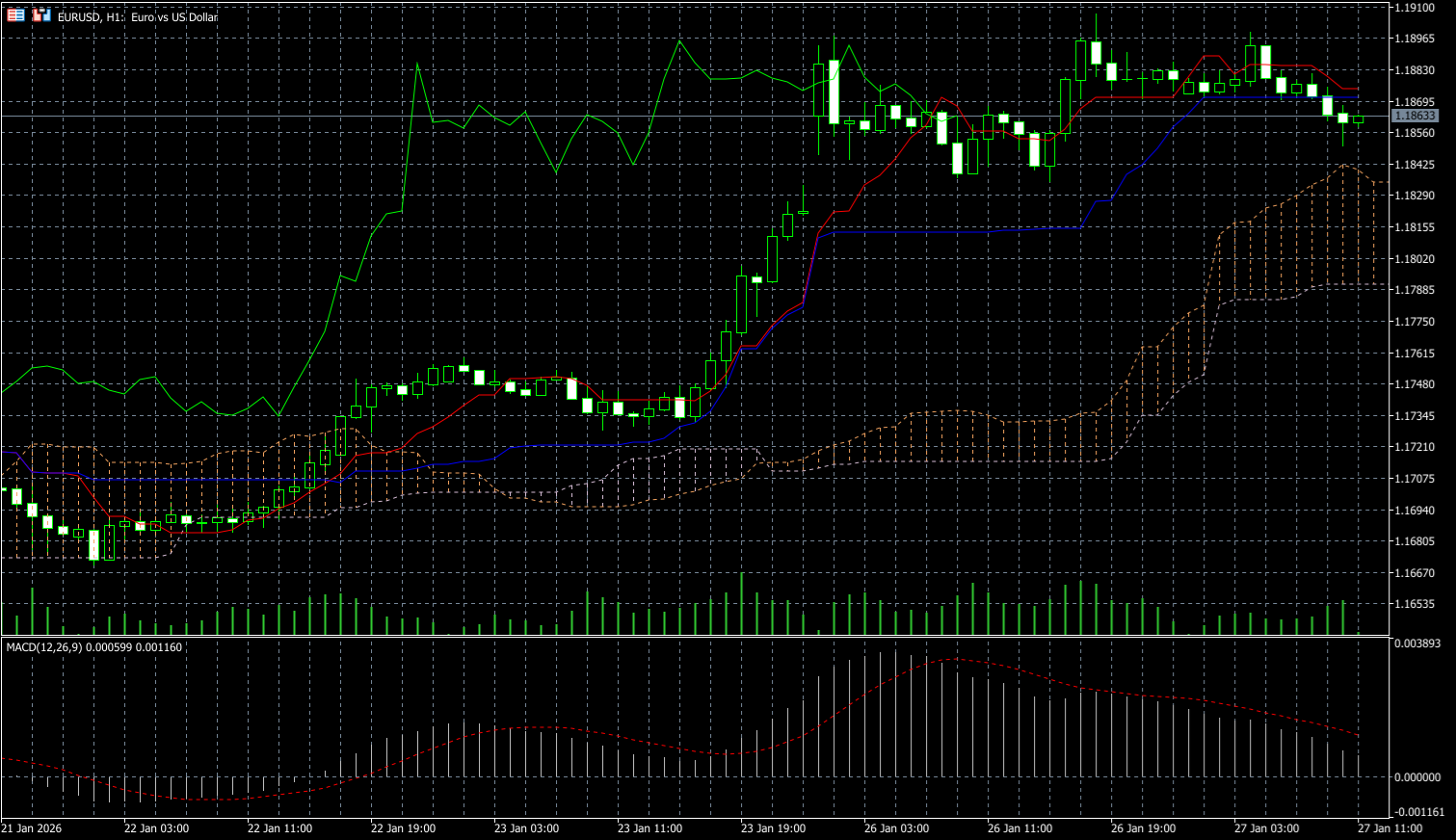Click the '27 Jan 03:00' time label

(x=1267, y=828)
